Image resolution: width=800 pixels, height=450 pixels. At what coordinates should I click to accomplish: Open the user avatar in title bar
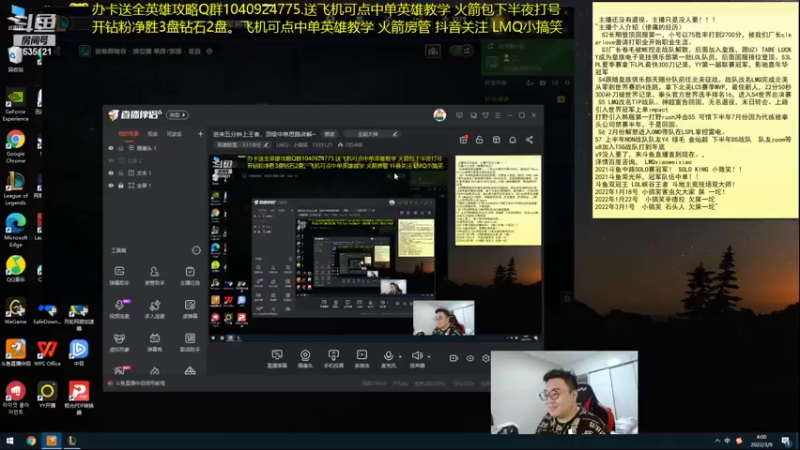(439, 115)
